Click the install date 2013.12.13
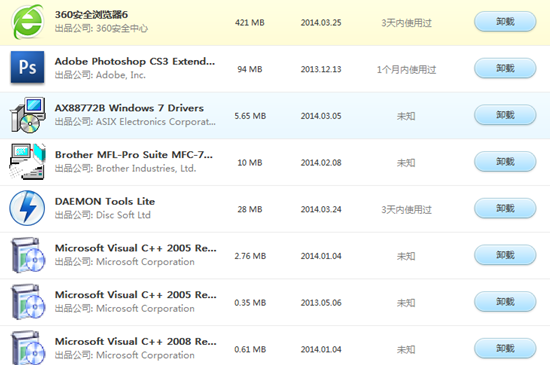 tap(321, 69)
